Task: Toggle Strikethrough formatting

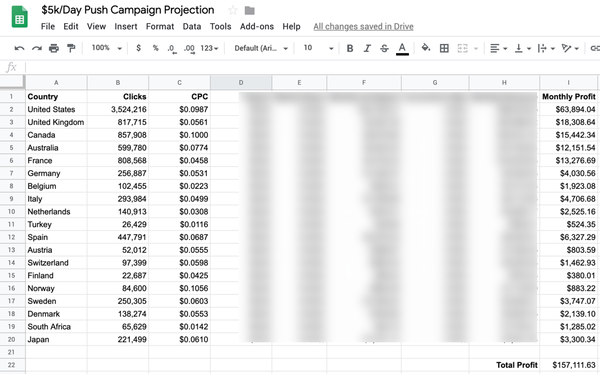Action: click(384, 48)
